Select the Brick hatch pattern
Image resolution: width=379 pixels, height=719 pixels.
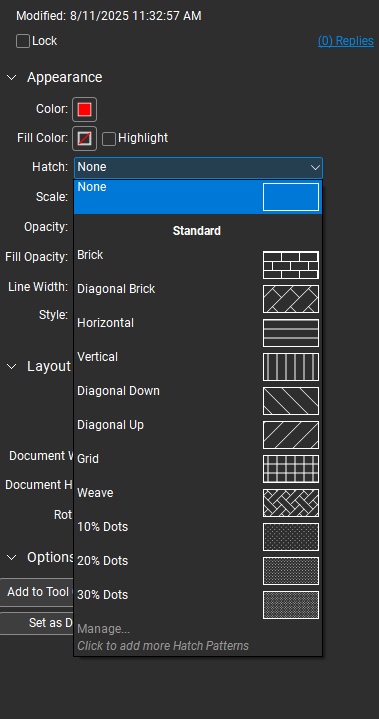pos(198,265)
